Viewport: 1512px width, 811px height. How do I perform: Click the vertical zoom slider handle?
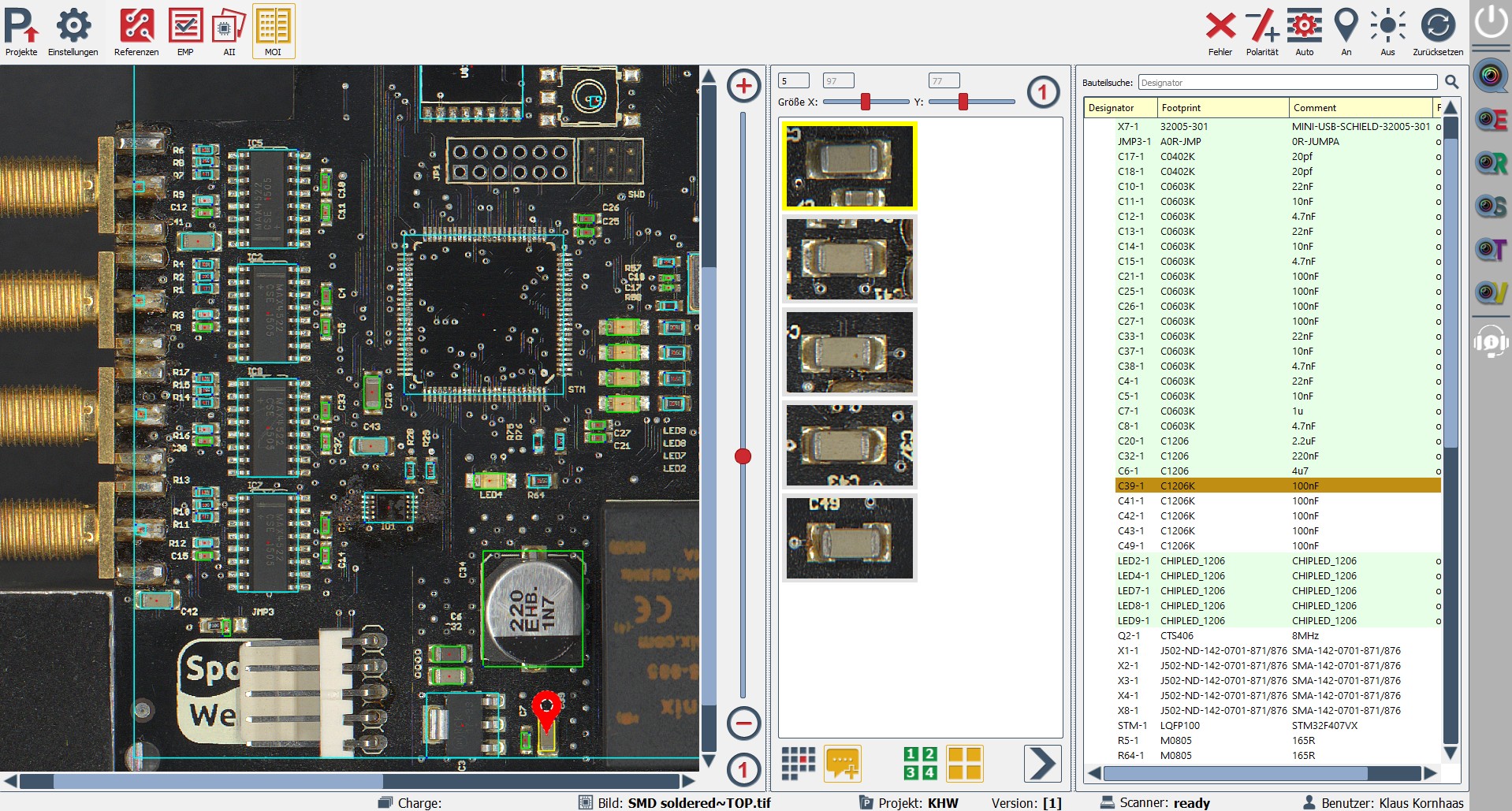[743, 456]
